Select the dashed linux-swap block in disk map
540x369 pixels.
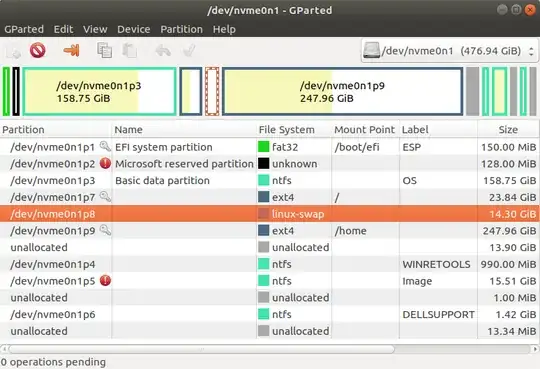coord(212,91)
